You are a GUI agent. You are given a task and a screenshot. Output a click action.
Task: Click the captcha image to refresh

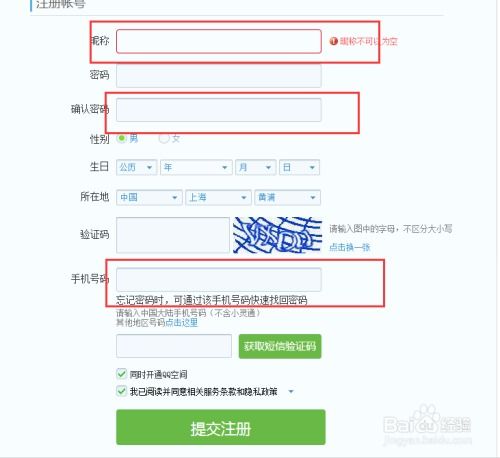pos(277,235)
